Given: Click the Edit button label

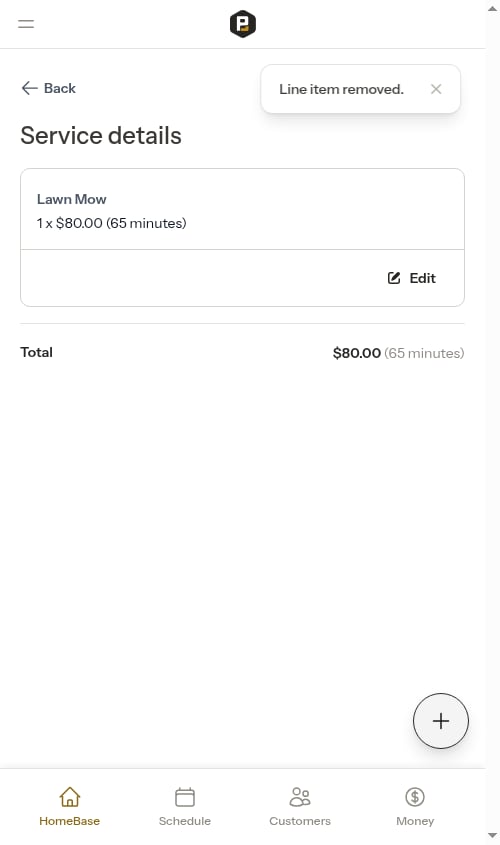Looking at the screenshot, I should pos(422,278).
